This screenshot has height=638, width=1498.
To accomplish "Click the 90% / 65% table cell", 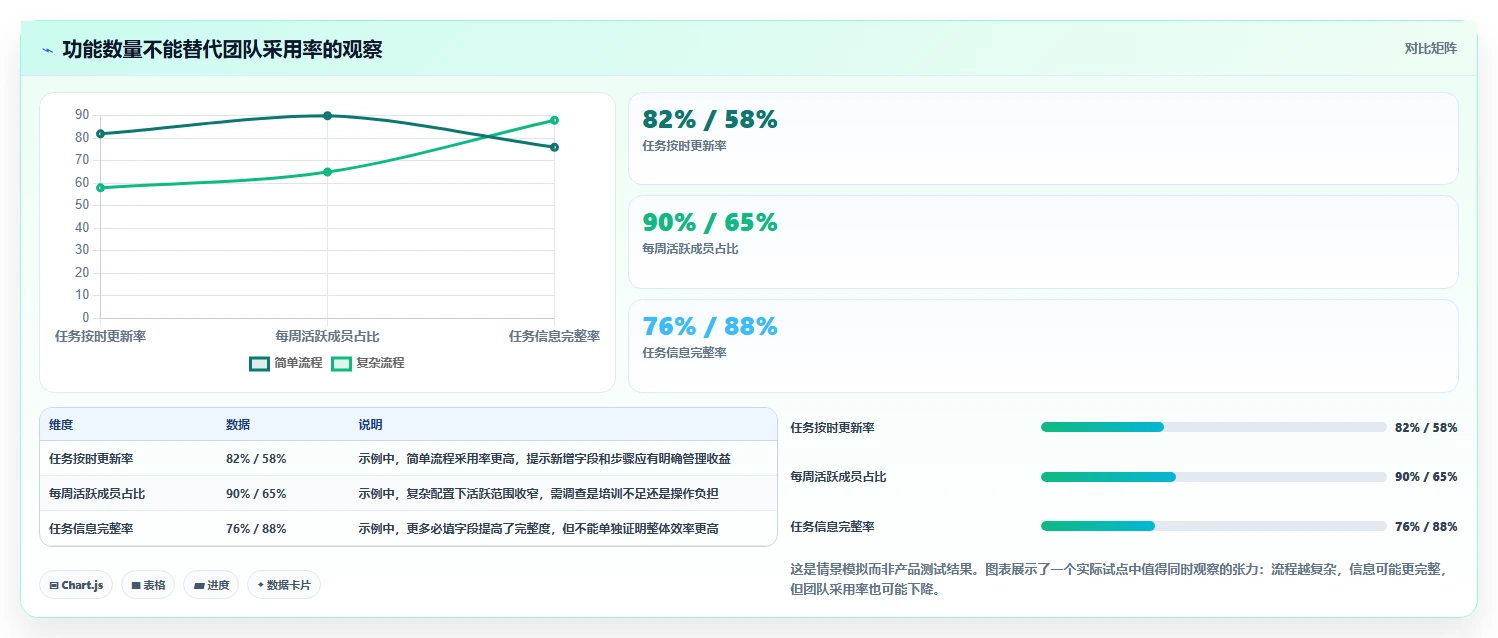I will click(256, 494).
